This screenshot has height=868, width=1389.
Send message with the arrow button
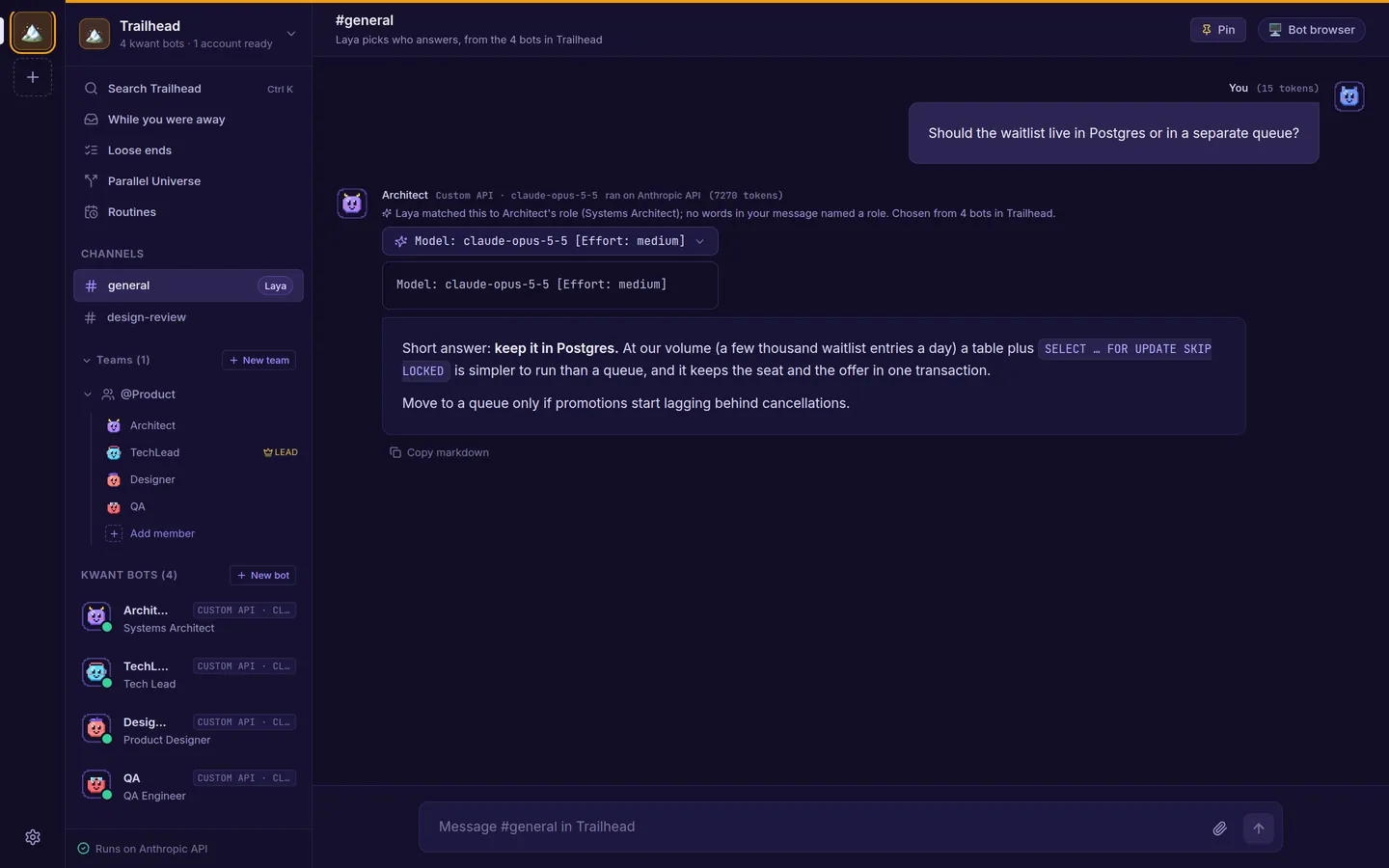point(1259,827)
